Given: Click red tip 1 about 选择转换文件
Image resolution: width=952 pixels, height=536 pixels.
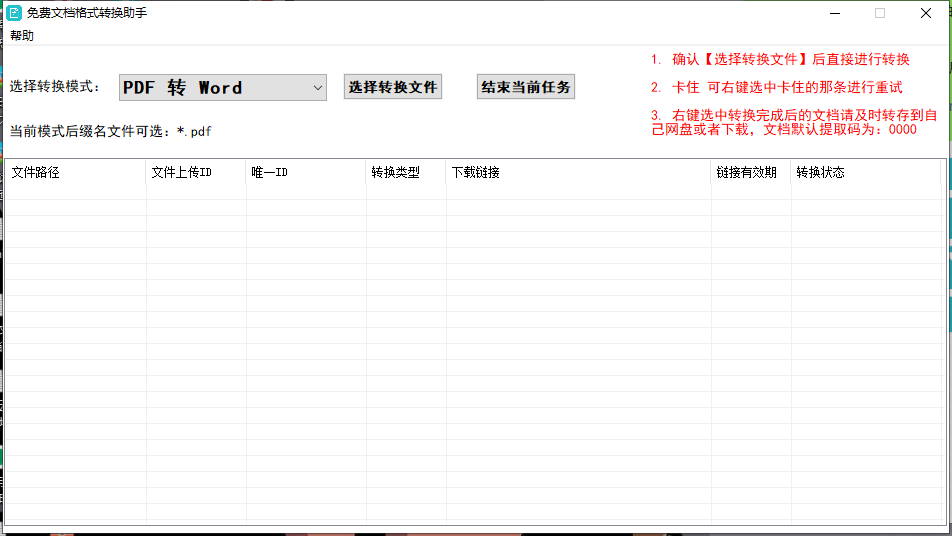Looking at the screenshot, I should coord(780,59).
